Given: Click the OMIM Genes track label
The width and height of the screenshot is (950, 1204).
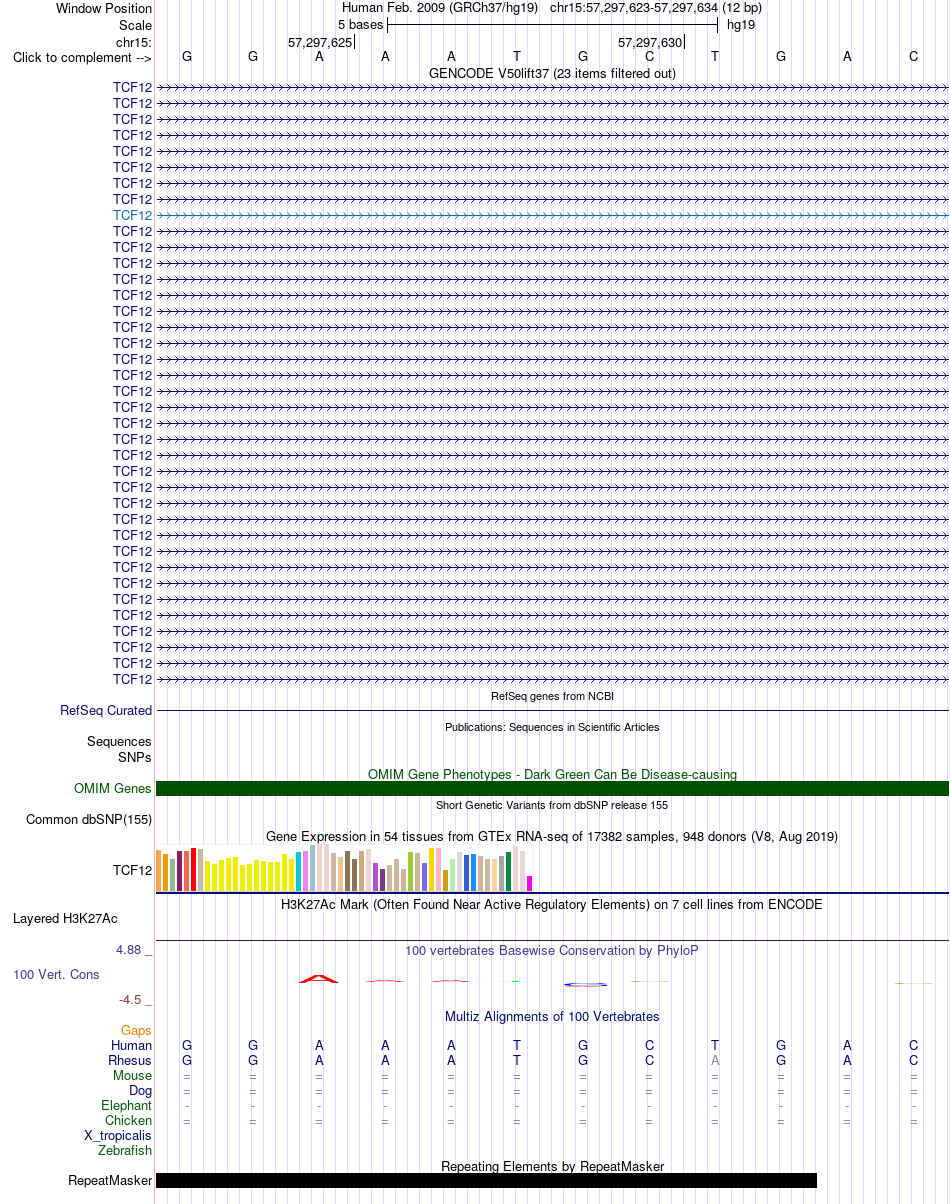Looking at the screenshot, I should point(113,789).
